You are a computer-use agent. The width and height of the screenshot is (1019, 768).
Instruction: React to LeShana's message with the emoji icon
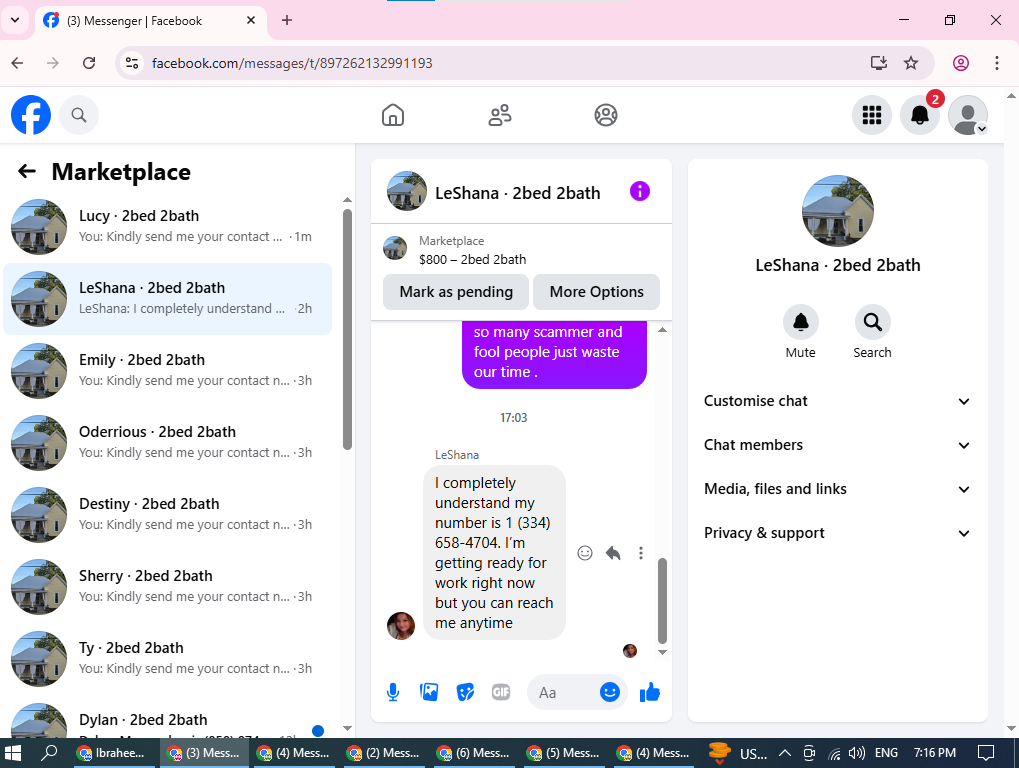[x=585, y=553]
